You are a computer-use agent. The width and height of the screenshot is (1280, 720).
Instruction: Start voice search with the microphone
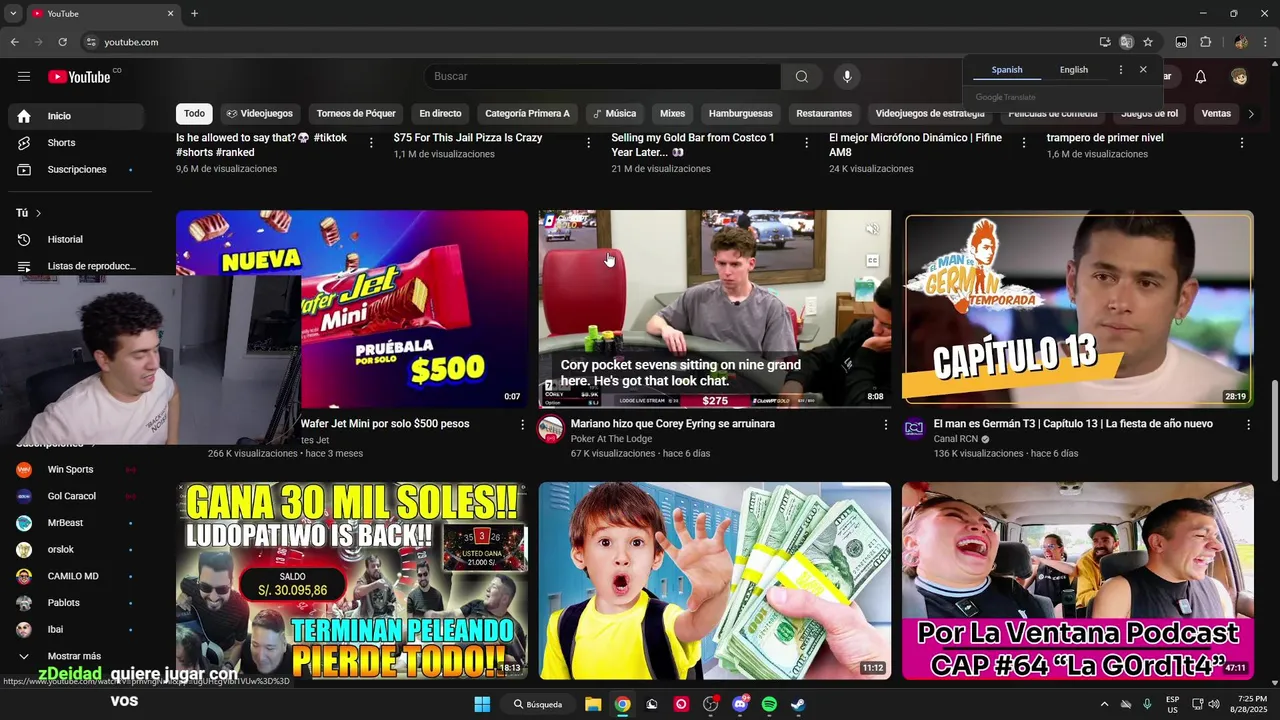tap(847, 77)
